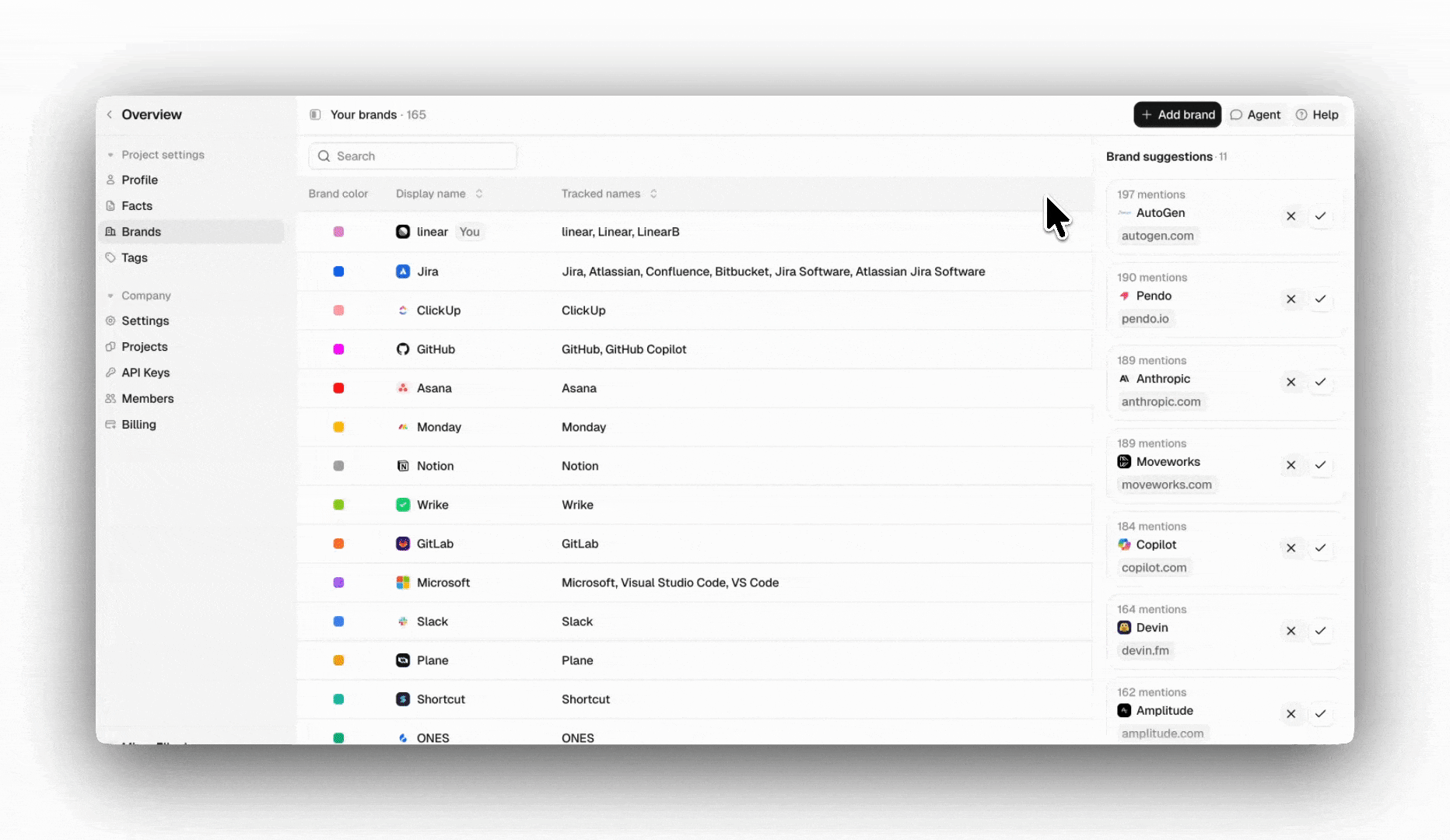Dismiss the Copilot brand suggestion
Image resolution: width=1450 pixels, height=840 pixels.
(1291, 548)
